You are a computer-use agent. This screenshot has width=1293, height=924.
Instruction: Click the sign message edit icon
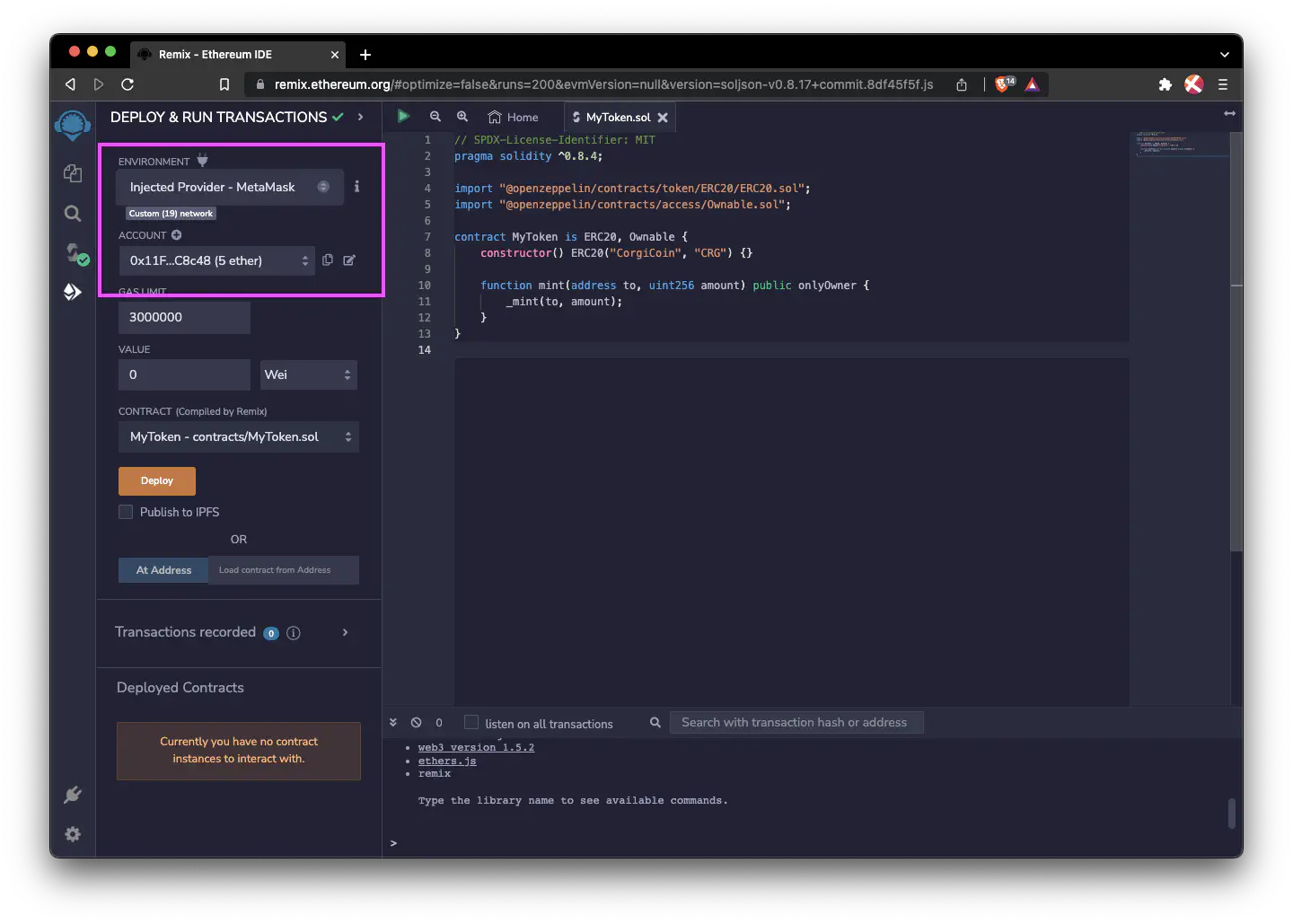point(349,260)
